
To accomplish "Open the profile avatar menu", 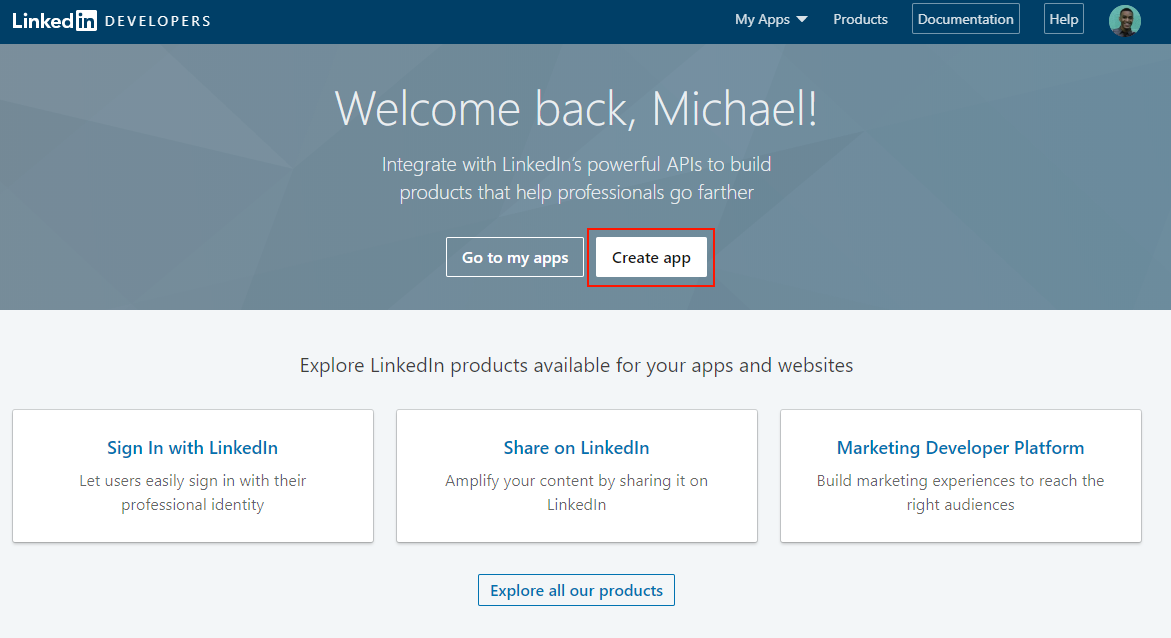I will [x=1124, y=20].
